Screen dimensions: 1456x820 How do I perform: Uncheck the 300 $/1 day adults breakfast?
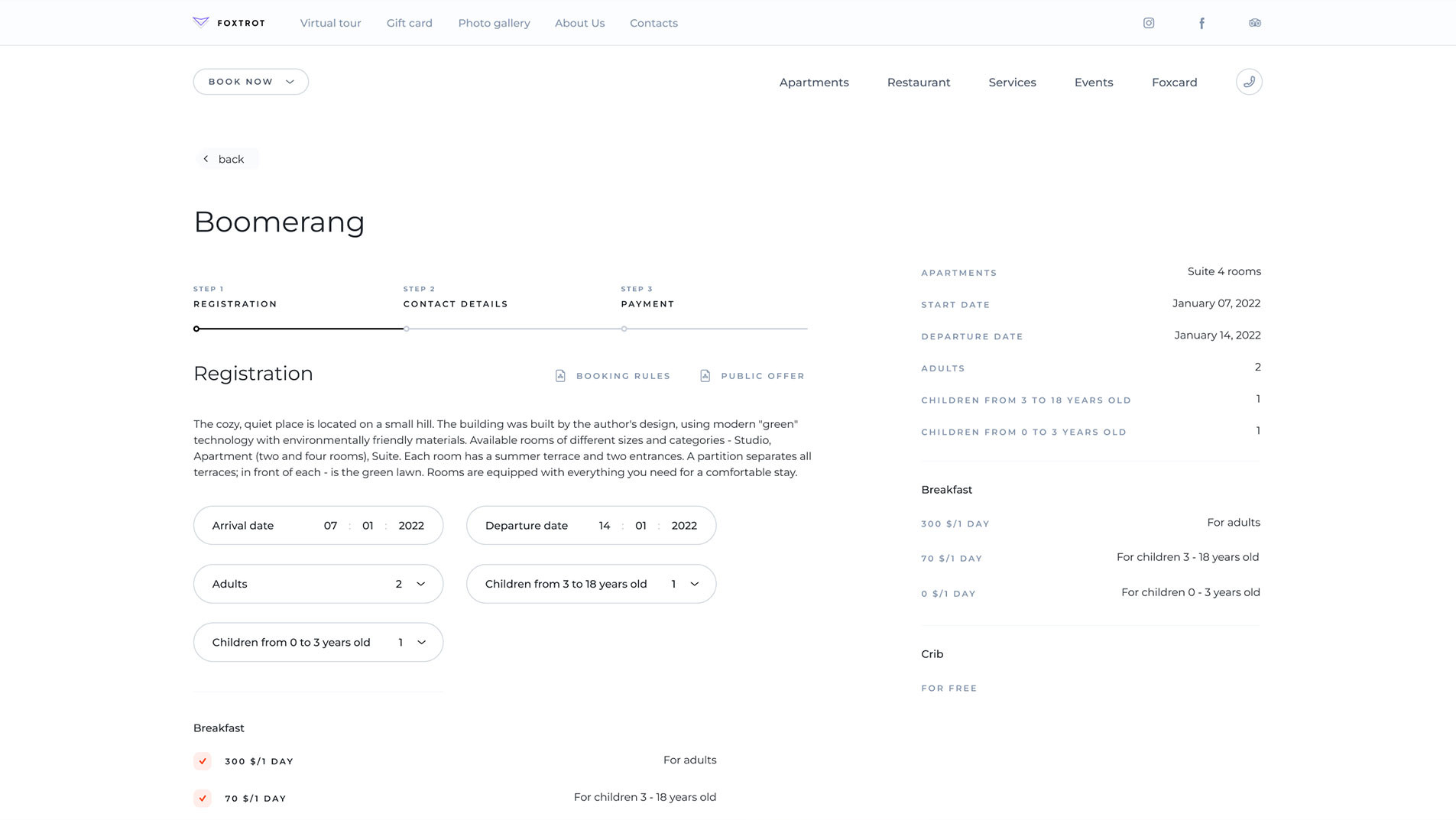(203, 761)
